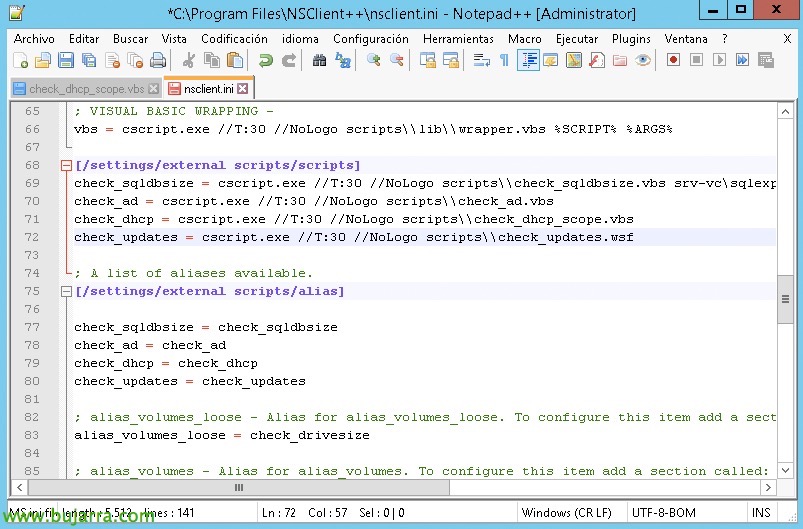803x529 pixels.
Task: Open the ? help menu
Action: point(725,39)
